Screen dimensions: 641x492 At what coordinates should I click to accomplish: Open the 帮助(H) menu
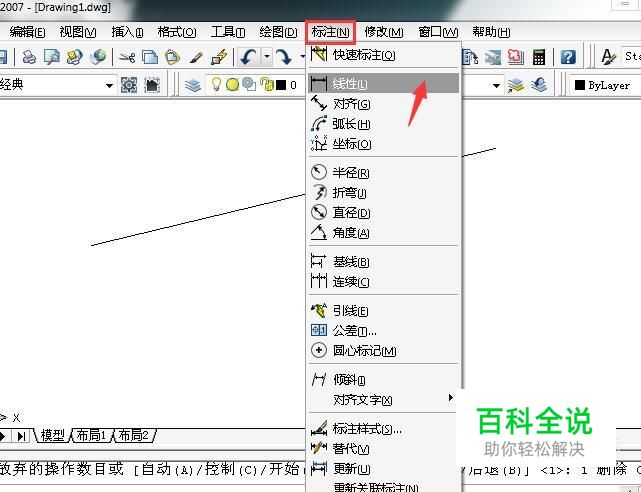coord(491,32)
